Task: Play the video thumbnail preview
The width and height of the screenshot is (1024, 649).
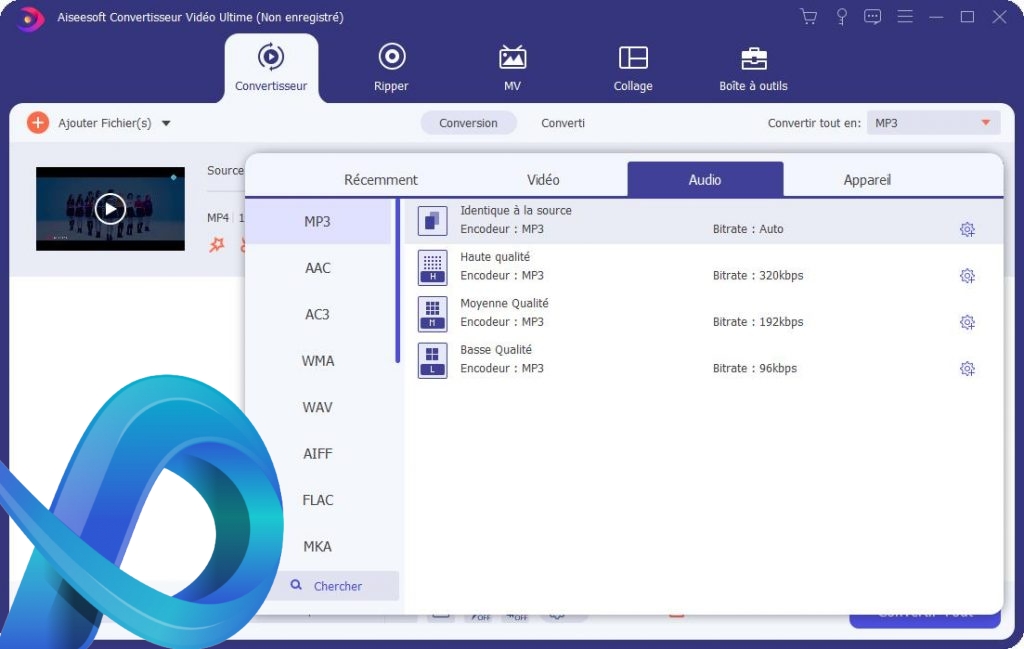Action: (x=110, y=209)
